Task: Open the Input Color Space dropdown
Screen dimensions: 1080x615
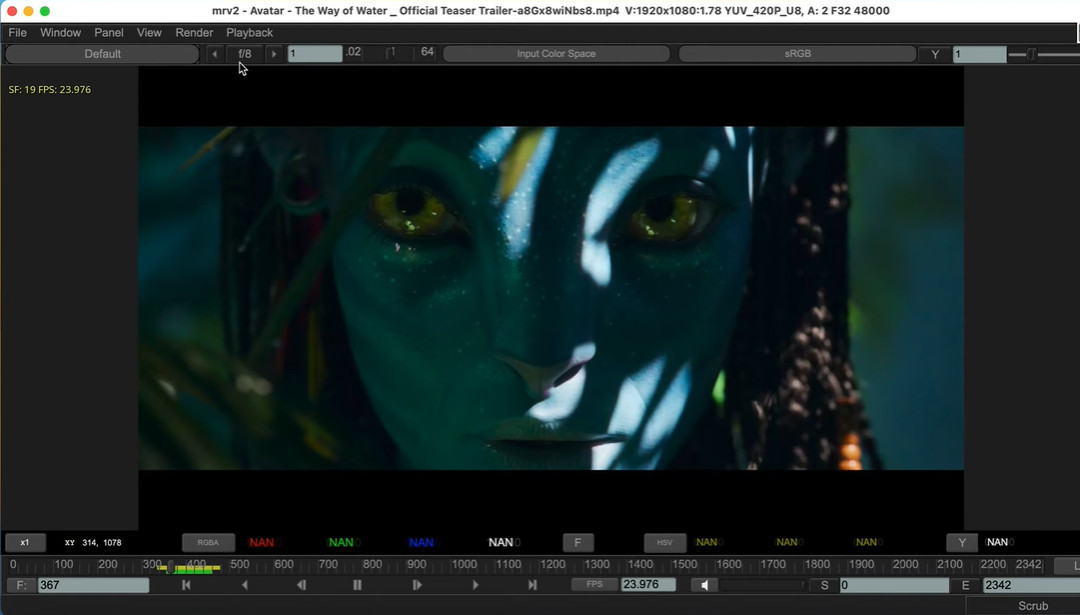Action: tap(556, 54)
